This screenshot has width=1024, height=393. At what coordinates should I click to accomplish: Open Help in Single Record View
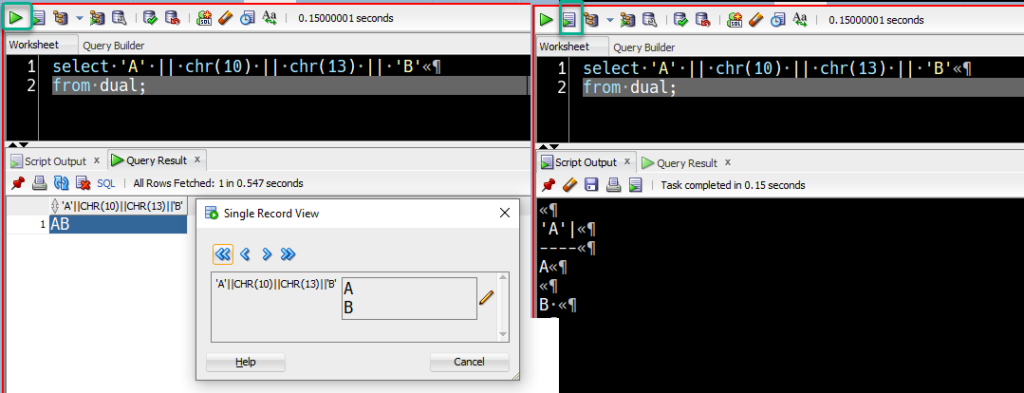pos(246,362)
